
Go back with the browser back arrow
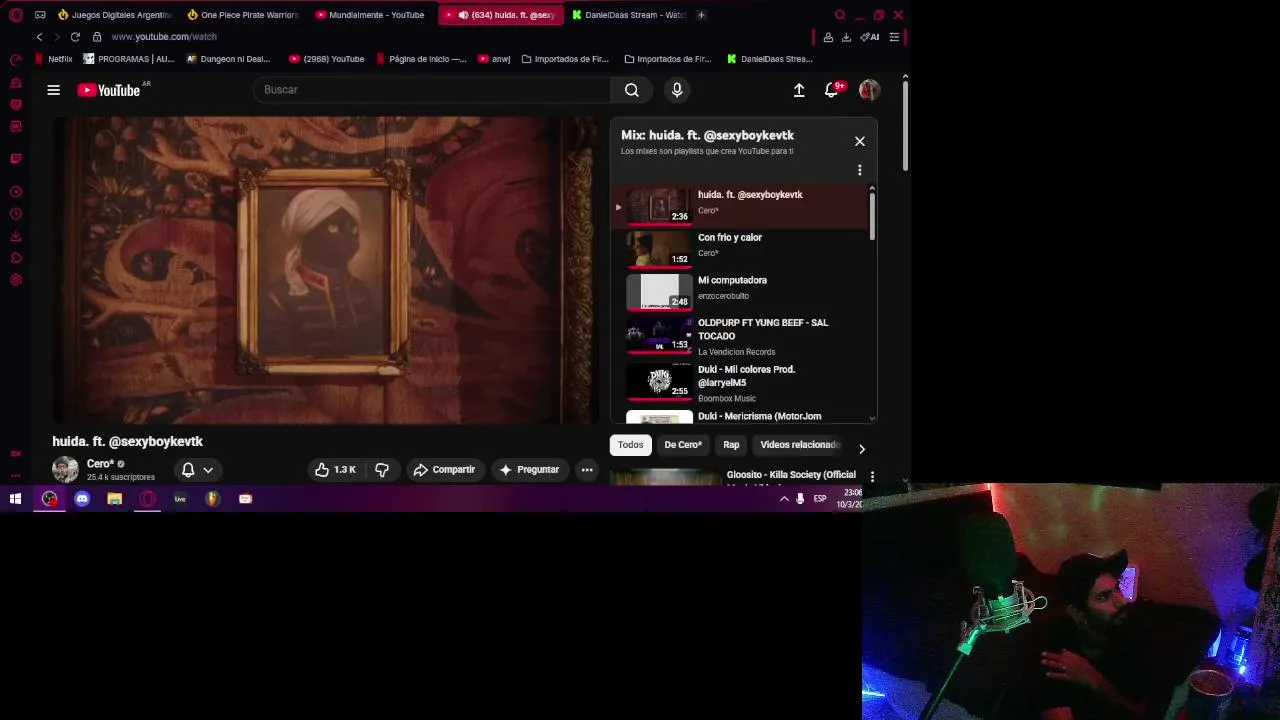click(x=39, y=37)
